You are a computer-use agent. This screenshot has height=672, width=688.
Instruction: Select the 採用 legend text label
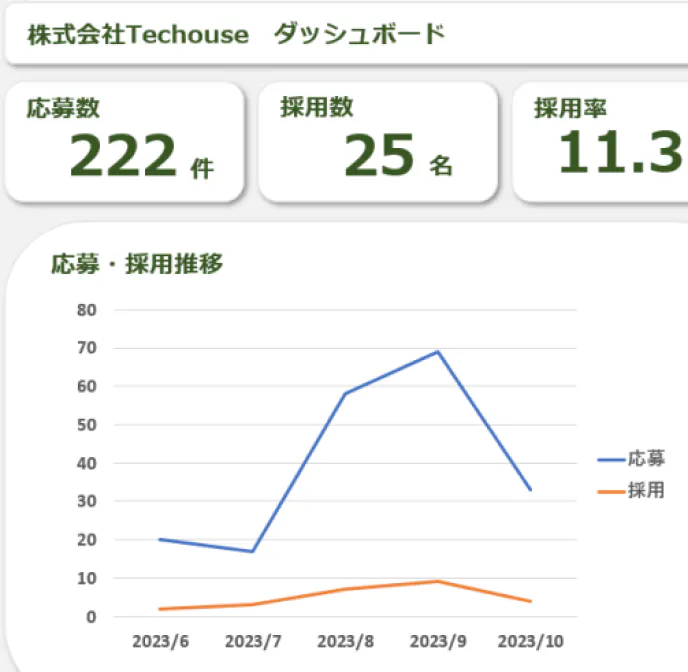[x=646, y=491]
